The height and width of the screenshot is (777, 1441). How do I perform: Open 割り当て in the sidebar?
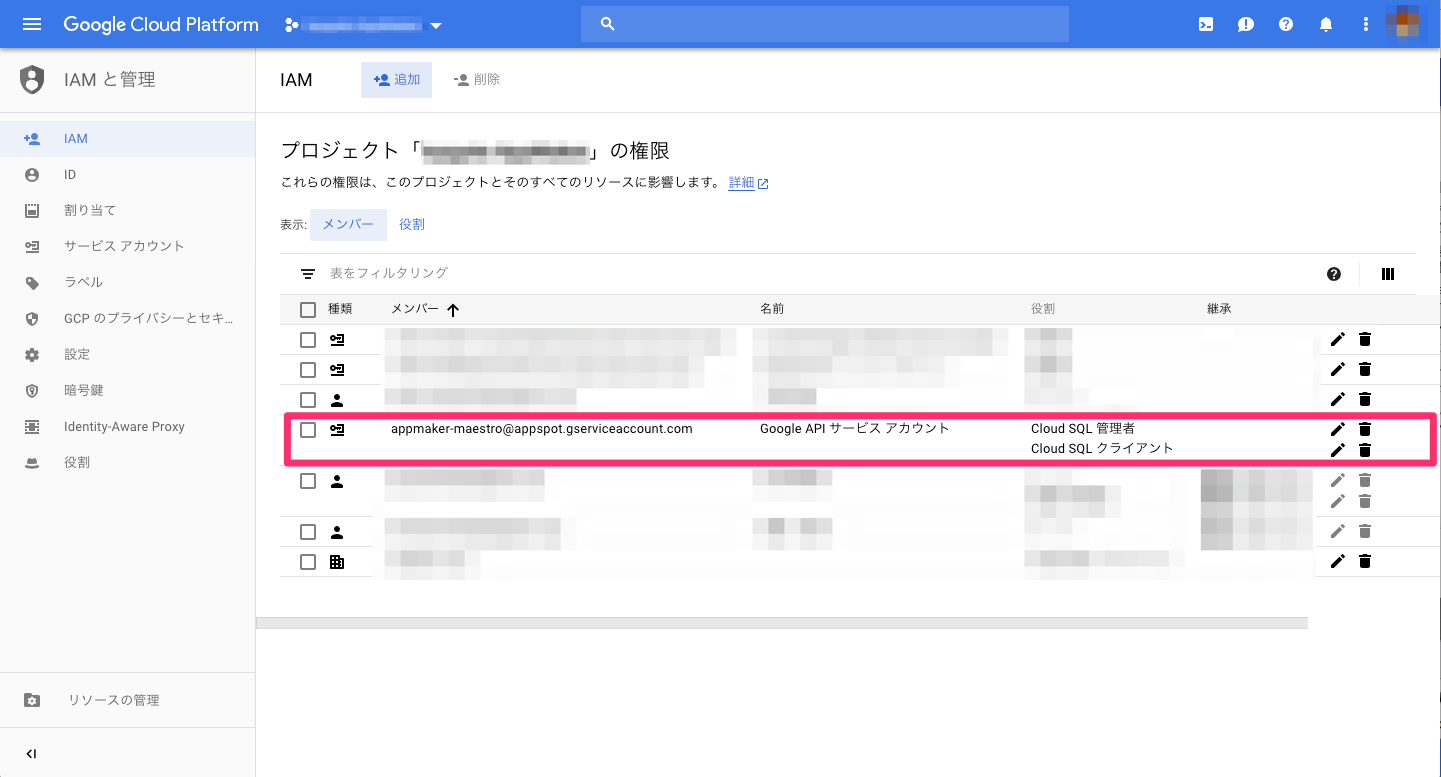click(127, 210)
